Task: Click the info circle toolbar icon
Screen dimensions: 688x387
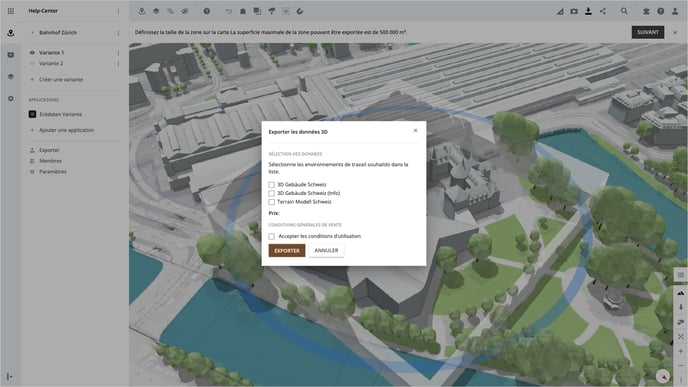Action: click(x=207, y=11)
